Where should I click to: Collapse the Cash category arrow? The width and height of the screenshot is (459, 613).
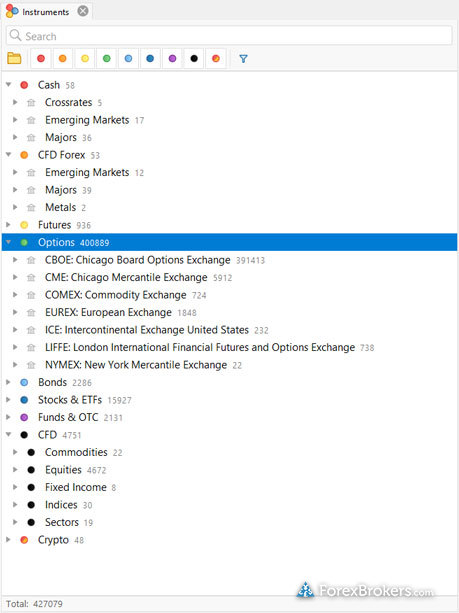click(8, 85)
